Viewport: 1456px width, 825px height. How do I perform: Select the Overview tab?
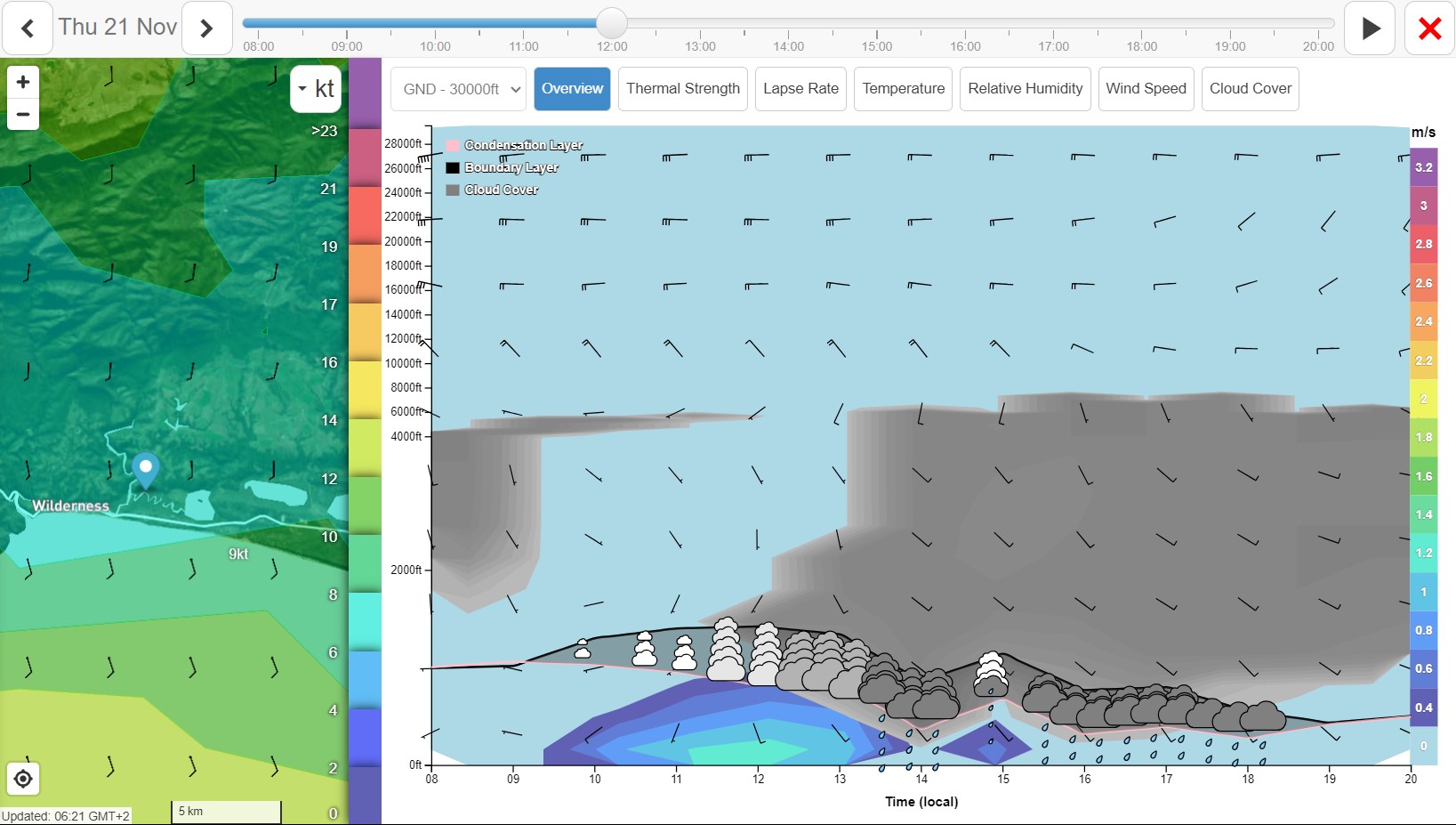(x=572, y=89)
